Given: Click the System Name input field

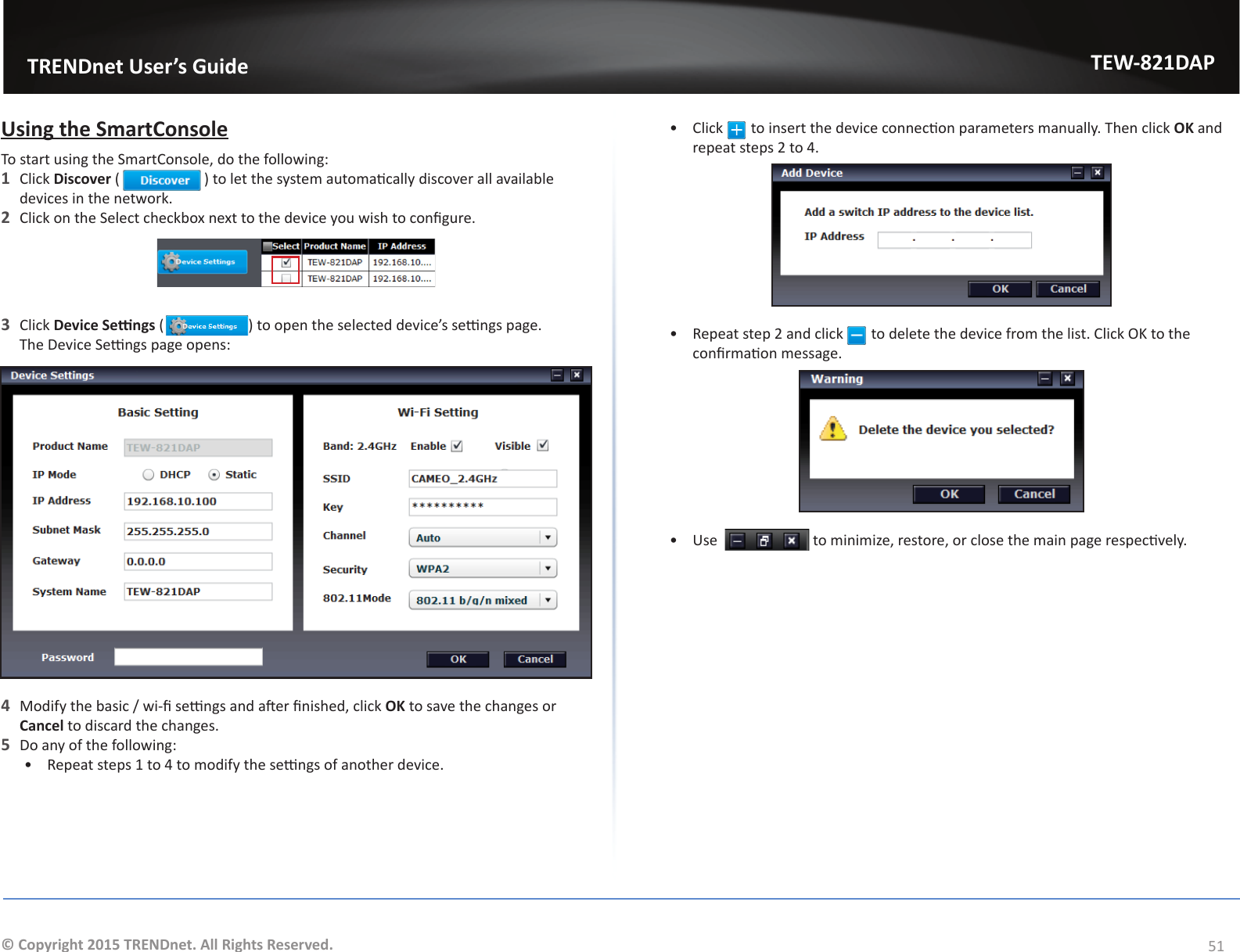Looking at the screenshot, I should point(198,591).
